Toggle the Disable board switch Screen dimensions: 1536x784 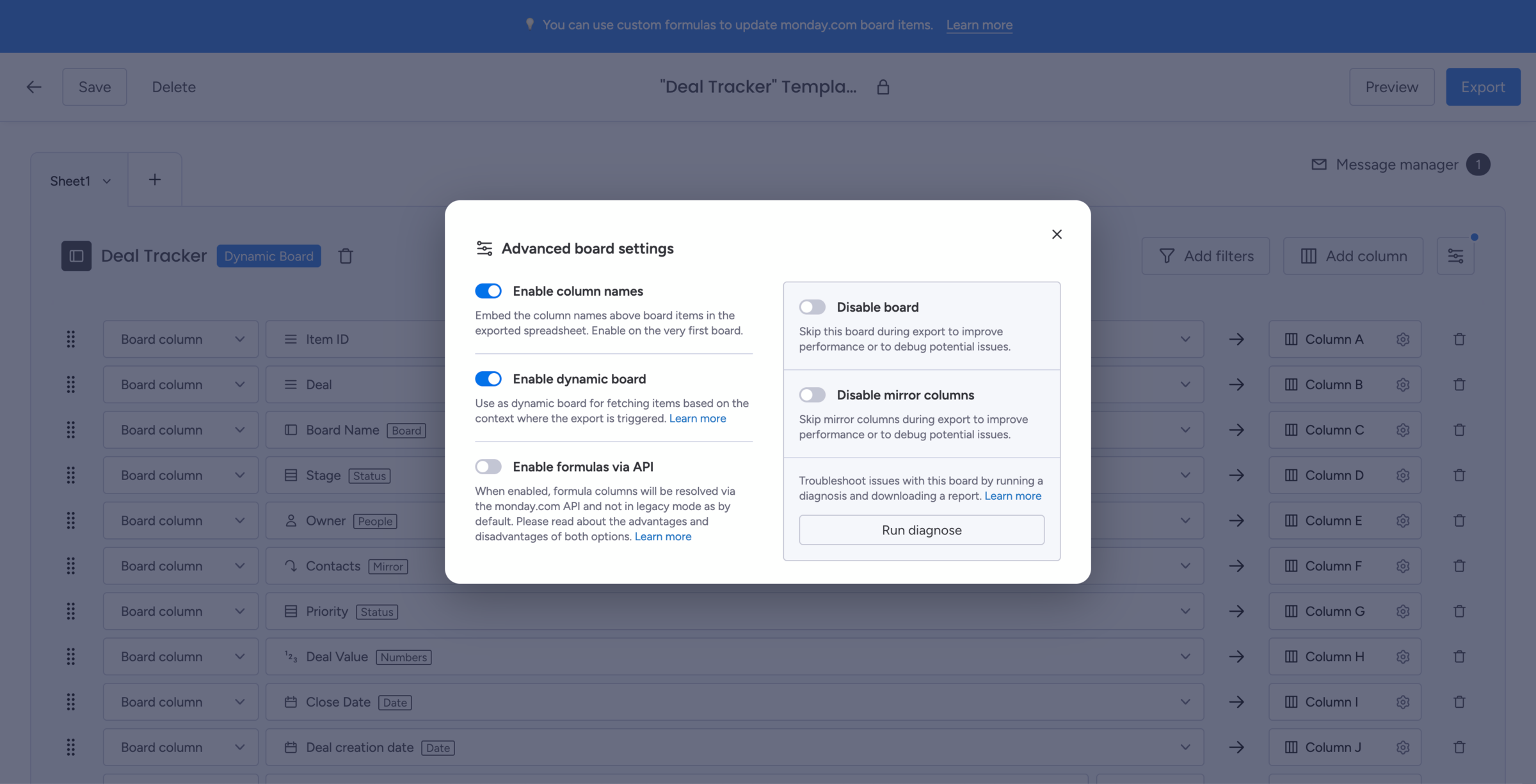click(x=812, y=307)
